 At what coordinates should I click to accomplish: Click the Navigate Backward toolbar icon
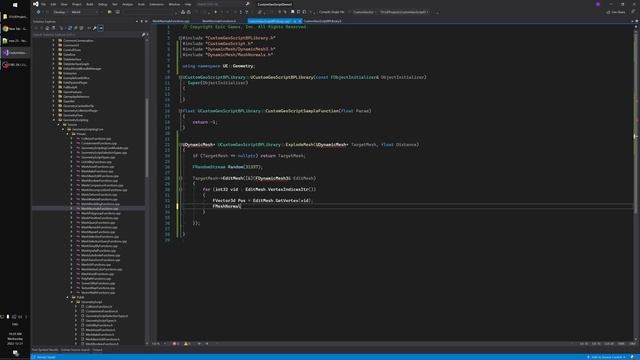pyautogui.click(x=38, y=12)
